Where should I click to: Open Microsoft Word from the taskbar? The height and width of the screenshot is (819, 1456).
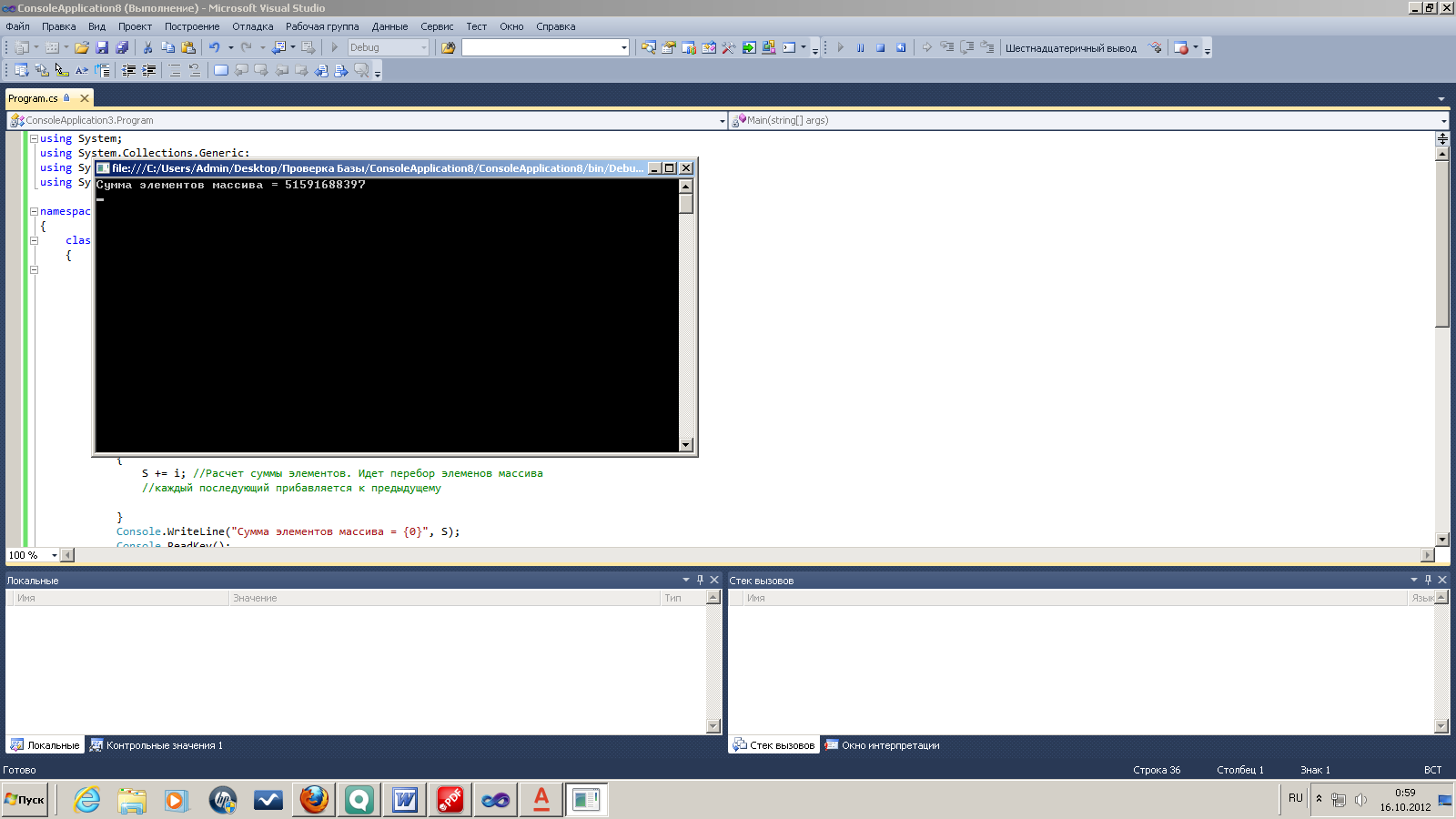405,800
